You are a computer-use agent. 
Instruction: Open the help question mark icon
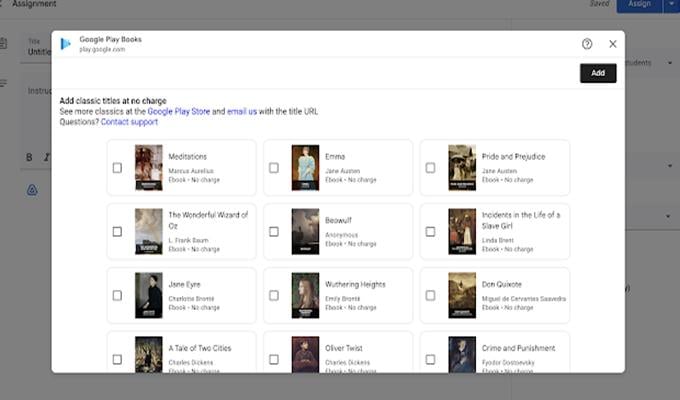click(x=587, y=44)
